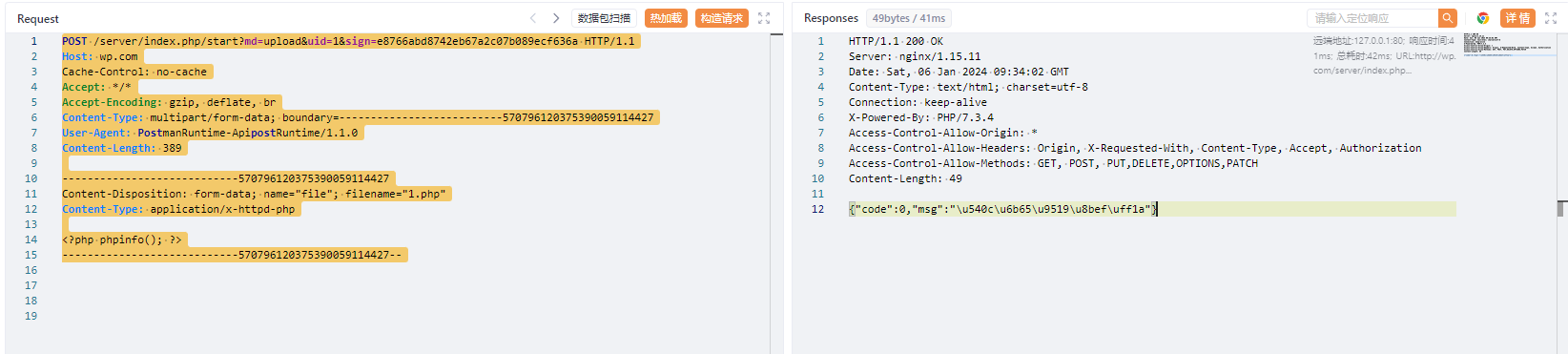Click the Access-Control-Allow-Methods line

tap(1053, 163)
